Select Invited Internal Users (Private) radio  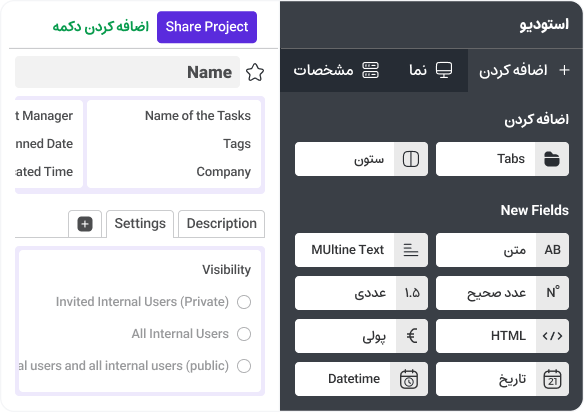[x=244, y=302]
